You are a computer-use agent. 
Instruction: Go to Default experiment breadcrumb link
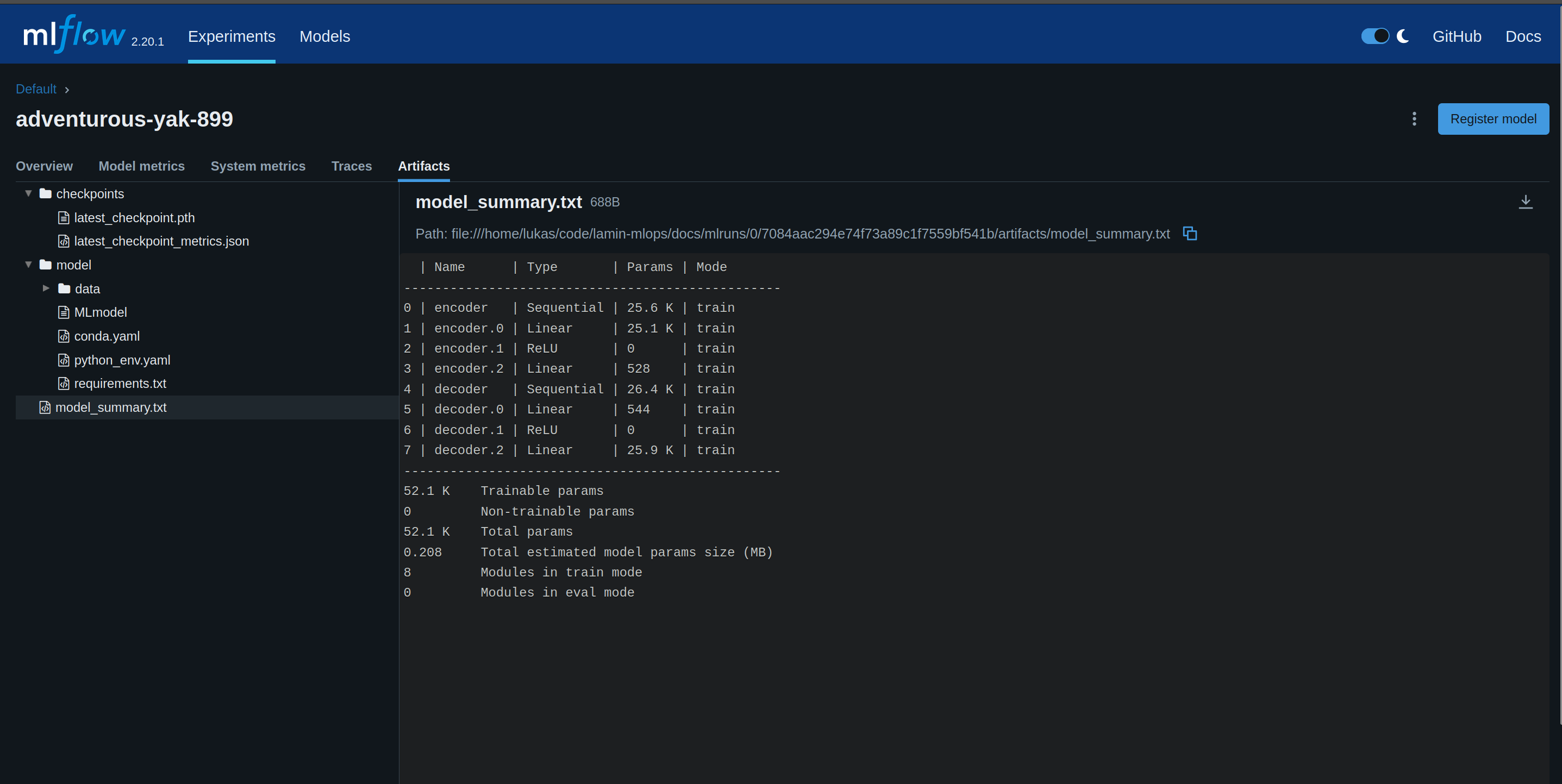click(x=36, y=89)
